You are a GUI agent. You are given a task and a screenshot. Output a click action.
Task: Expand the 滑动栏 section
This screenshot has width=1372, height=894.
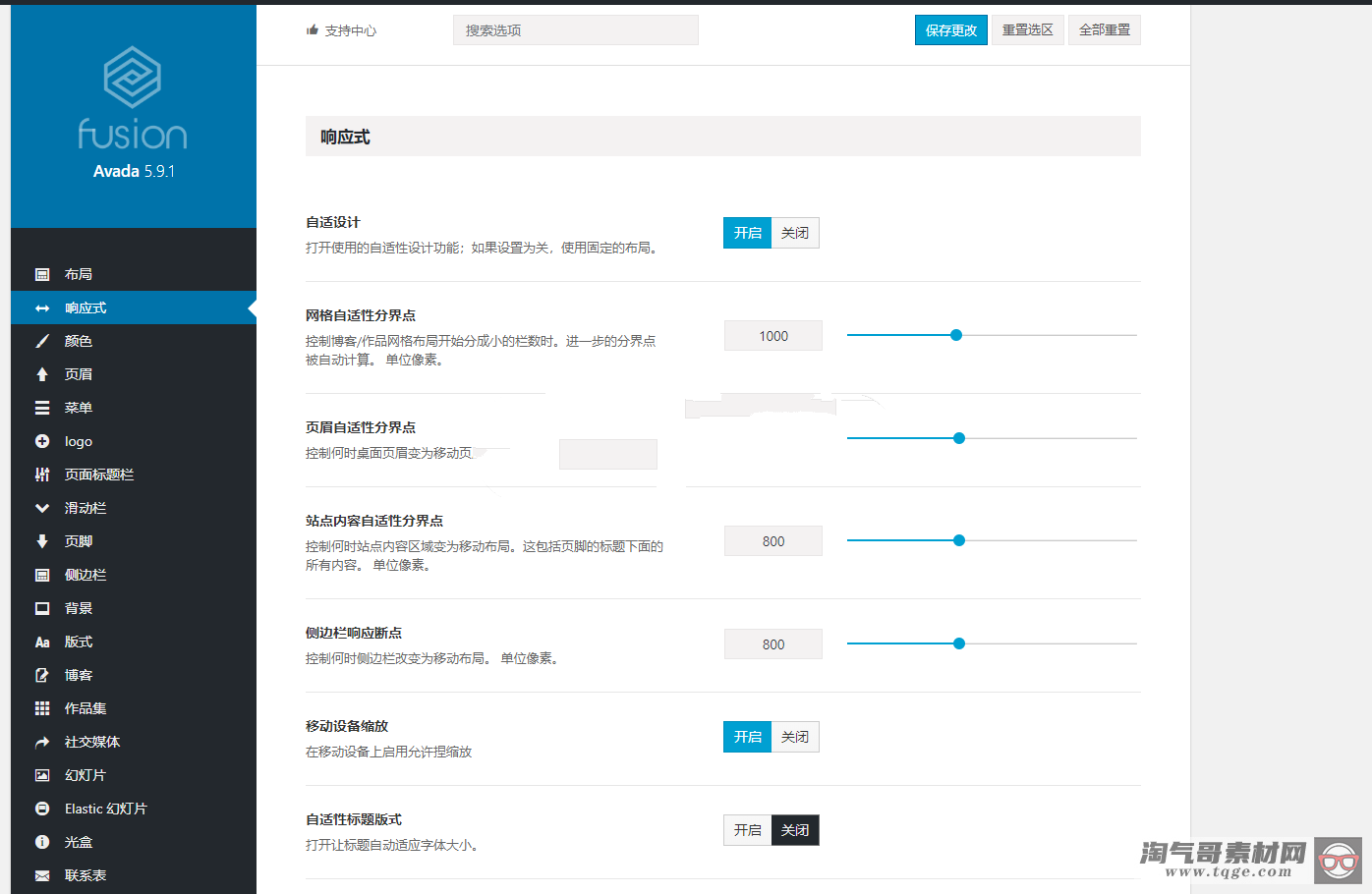coord(134,508)
